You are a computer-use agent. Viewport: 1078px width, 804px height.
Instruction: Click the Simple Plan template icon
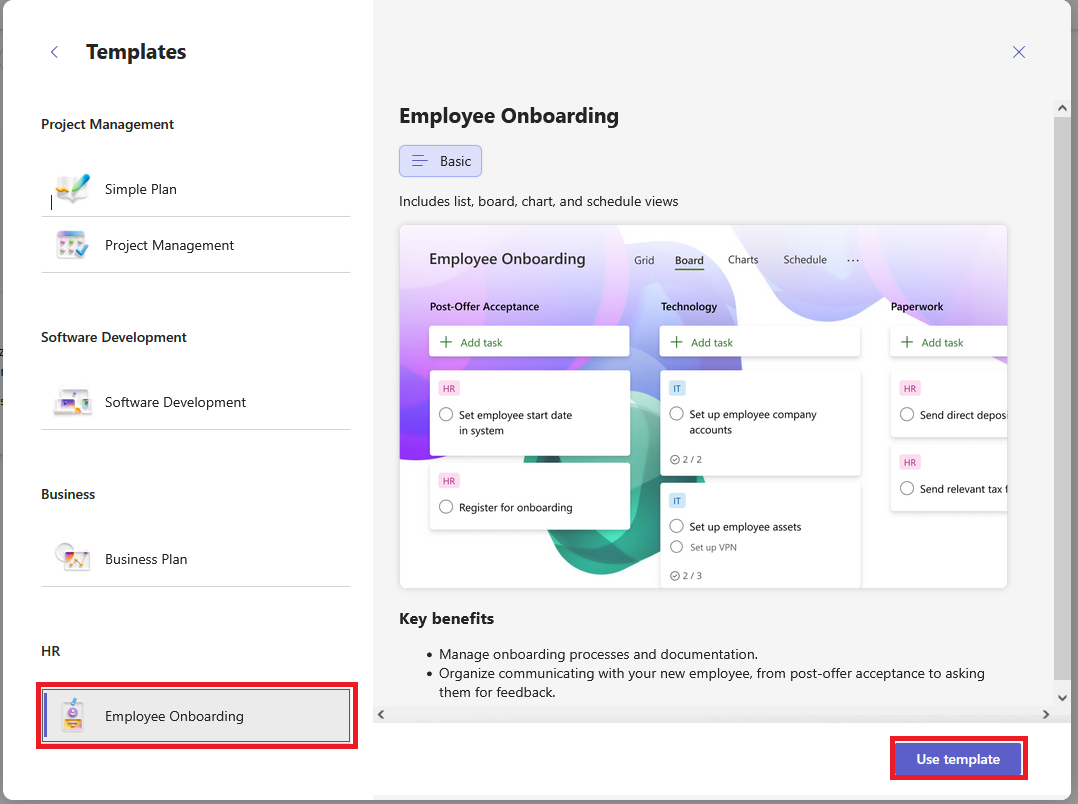(73, 189)
